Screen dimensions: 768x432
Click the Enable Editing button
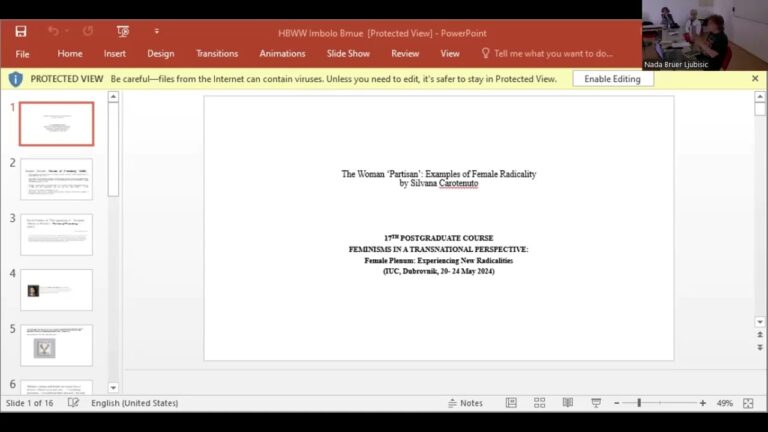pos(612,79)
